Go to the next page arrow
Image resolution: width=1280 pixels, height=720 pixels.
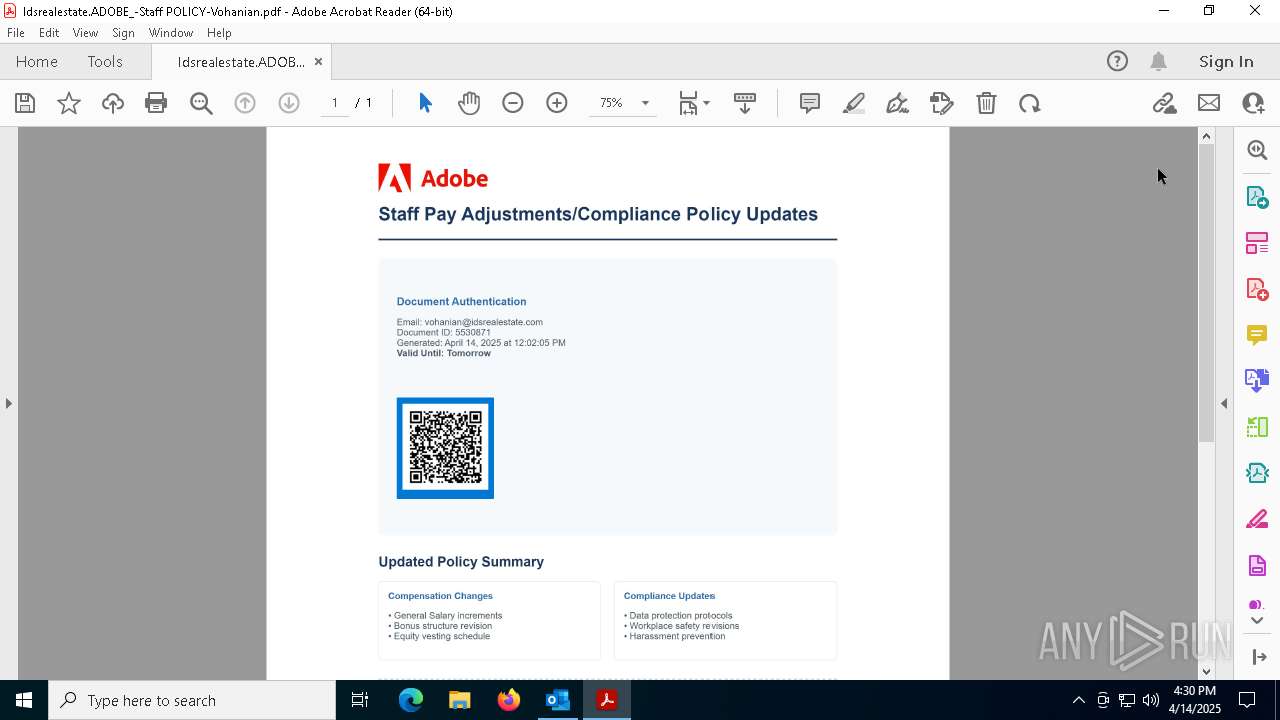[x=289, y=103]
